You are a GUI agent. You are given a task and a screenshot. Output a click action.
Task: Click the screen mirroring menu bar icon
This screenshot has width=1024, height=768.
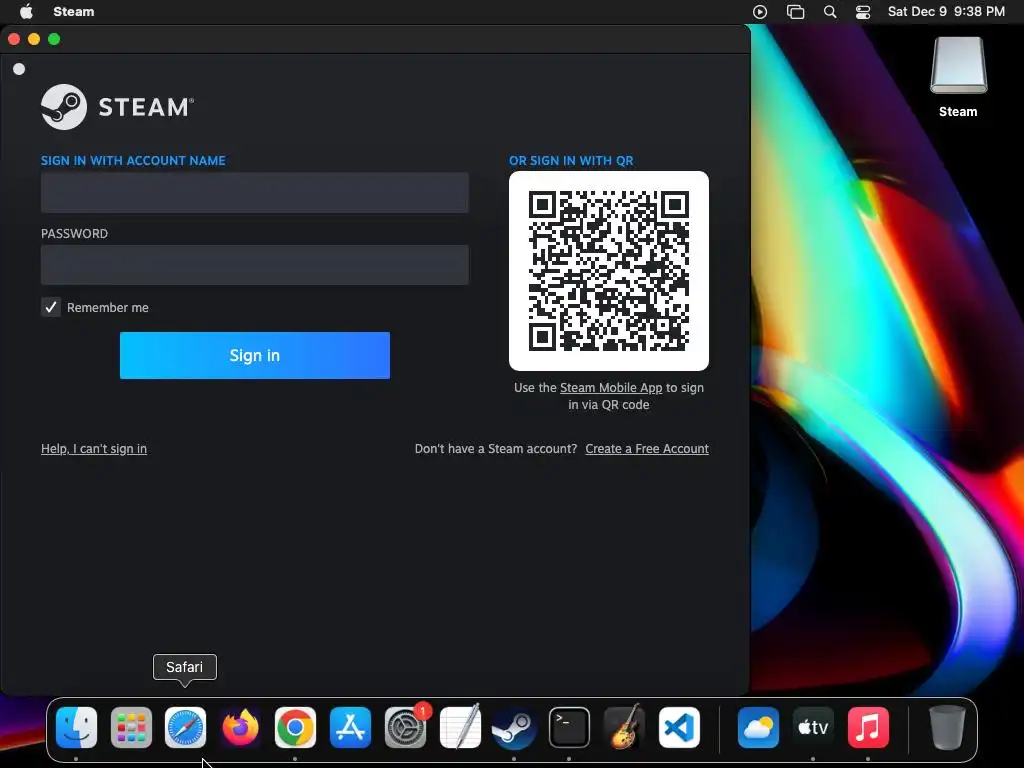[795, 12]
